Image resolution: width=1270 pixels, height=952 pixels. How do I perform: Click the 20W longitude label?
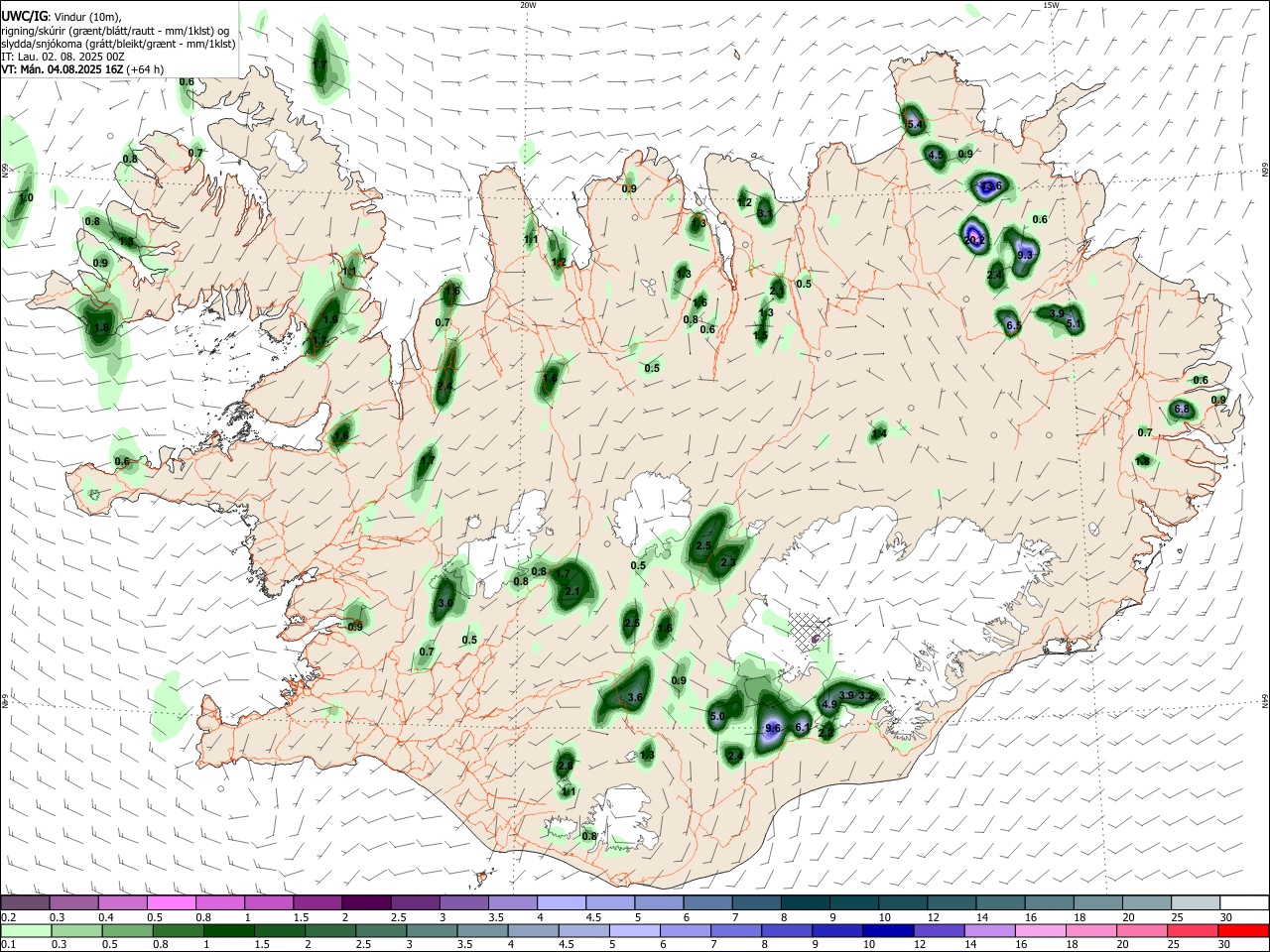[x=529, y=5]
